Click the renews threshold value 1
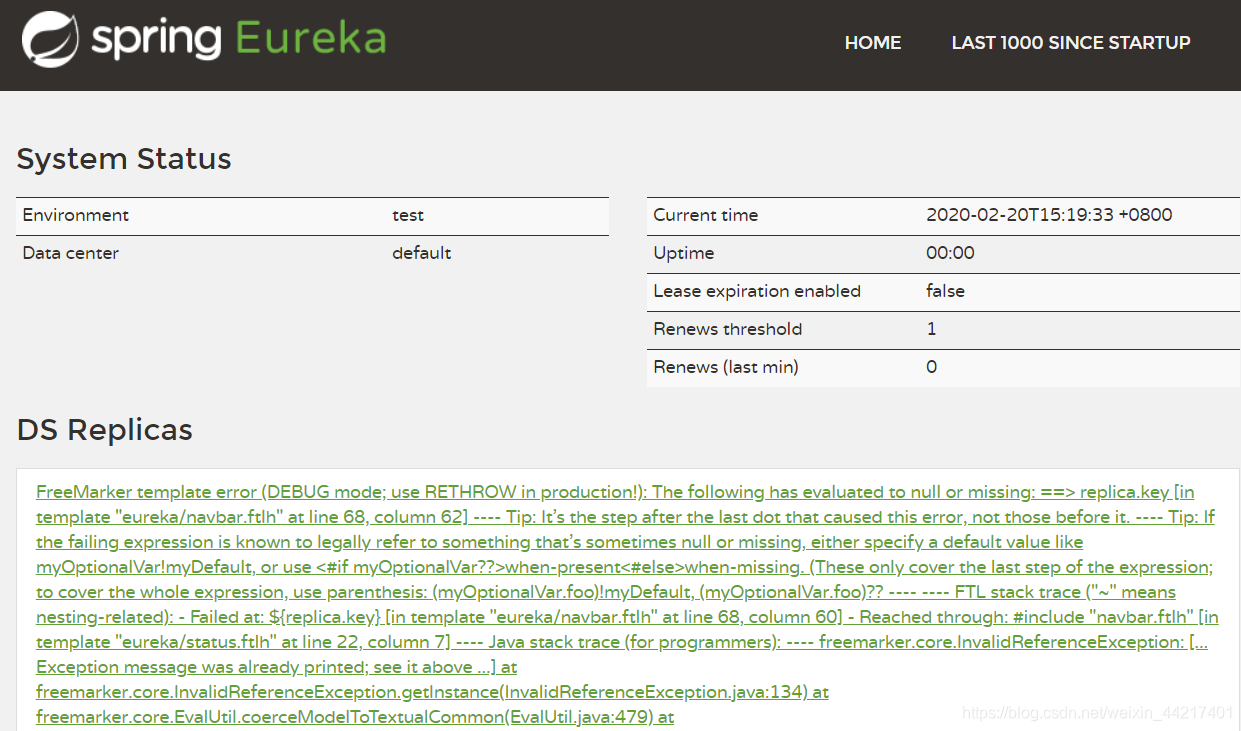The width and height of the screenshot is (1241, 731). pos(932,329)
